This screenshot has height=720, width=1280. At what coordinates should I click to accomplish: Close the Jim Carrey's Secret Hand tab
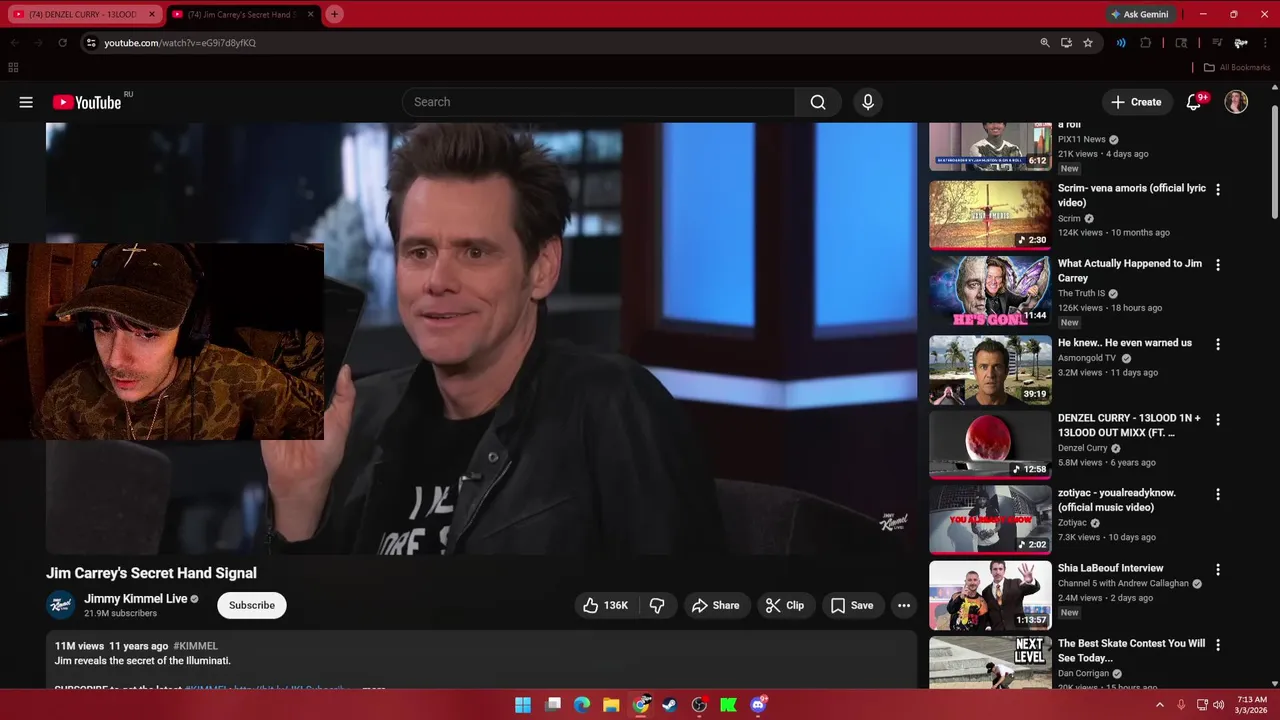[311, 14]
